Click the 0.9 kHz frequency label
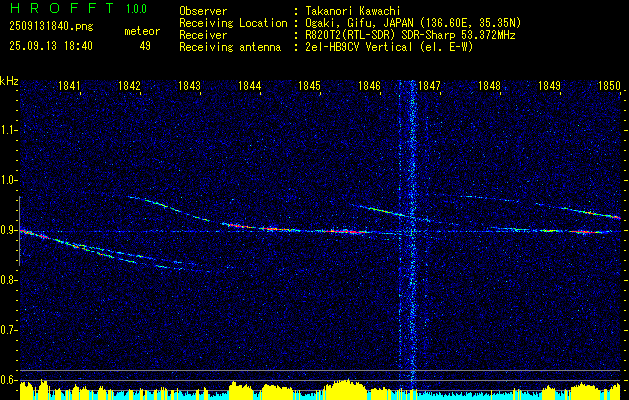Image resolution: width=629 pixels, height=400 pixels. pyautogui.click(x=8, y=230)
